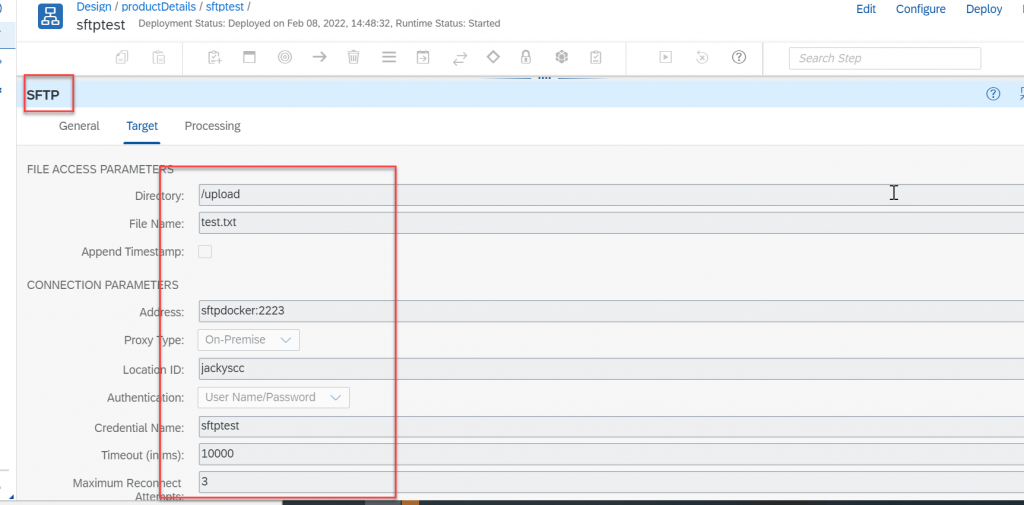This screenshot has width=1024, height=505.
Task: Click the SFTP panel title text
Action: tap(43, 95)
